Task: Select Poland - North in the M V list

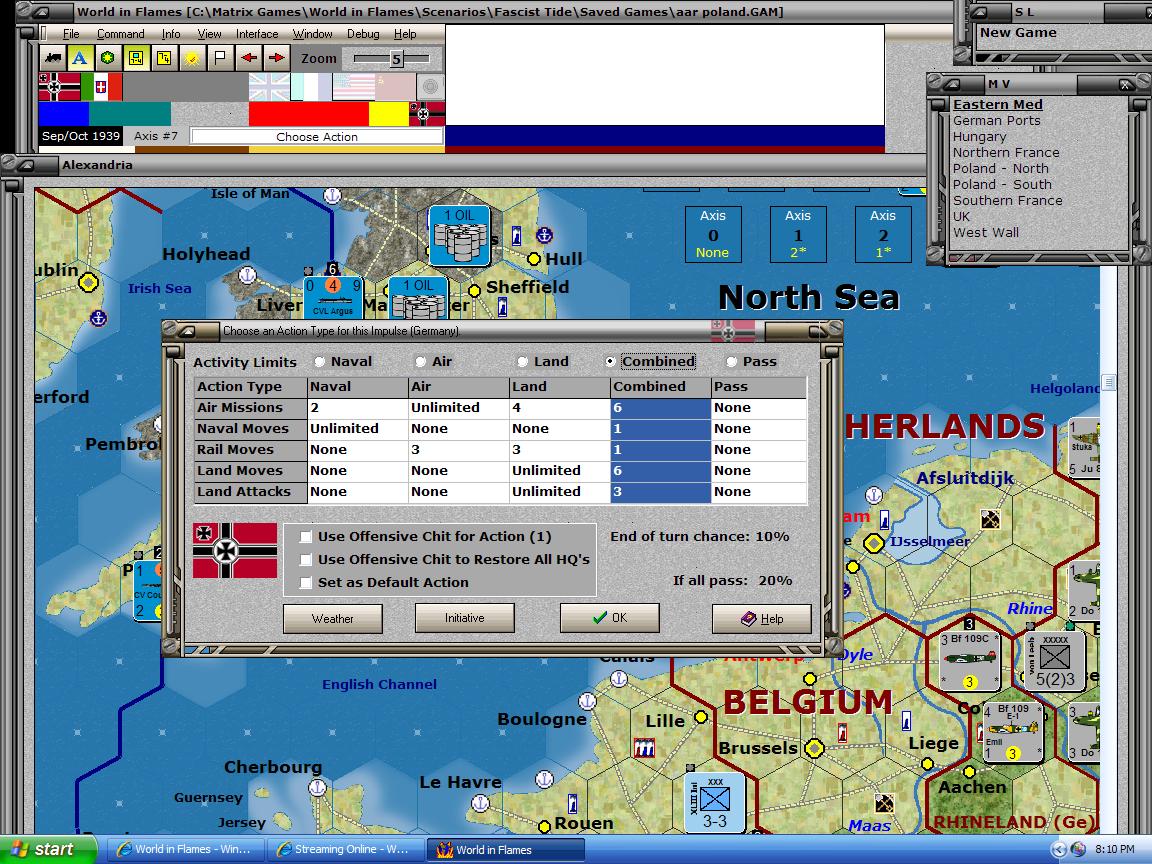Action: (x=1000, y=168)
